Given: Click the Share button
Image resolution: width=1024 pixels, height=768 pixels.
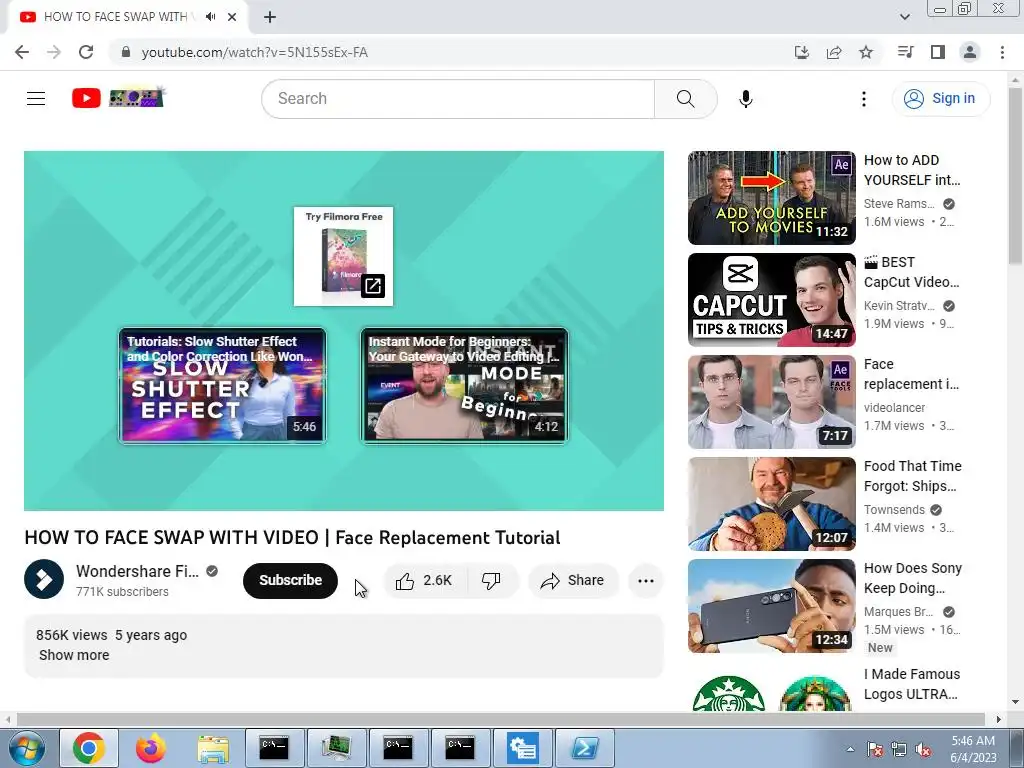Looking at the screenshot, I should pyautogui.click(x=573, y=581).
